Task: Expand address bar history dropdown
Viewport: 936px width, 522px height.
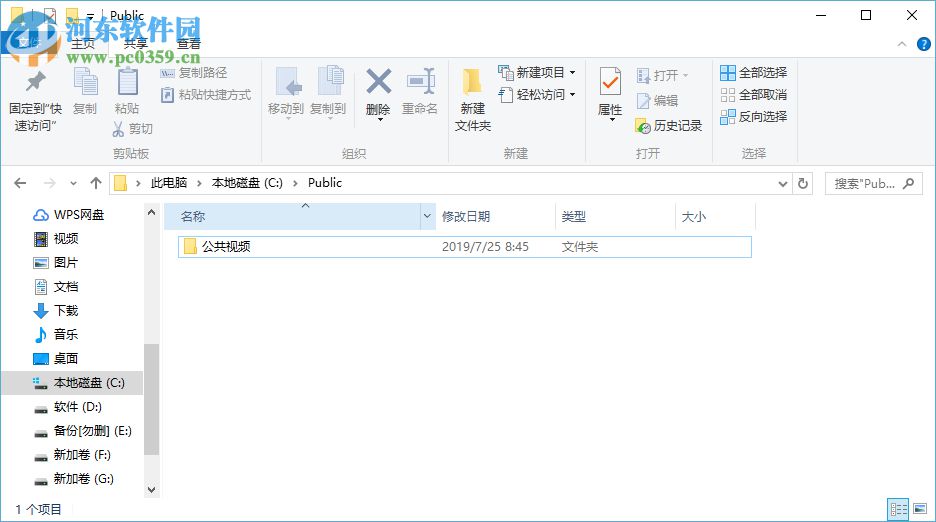Action: 783,184
